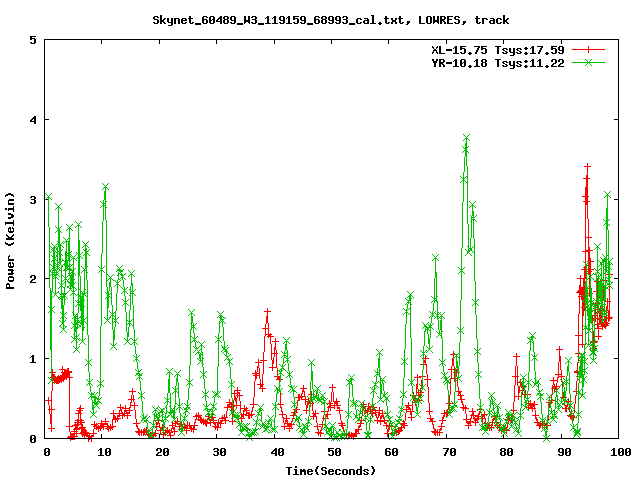Screen dimensions: 640x480
Task: Click the x-axis tick label 20
Action: point(162,452)
